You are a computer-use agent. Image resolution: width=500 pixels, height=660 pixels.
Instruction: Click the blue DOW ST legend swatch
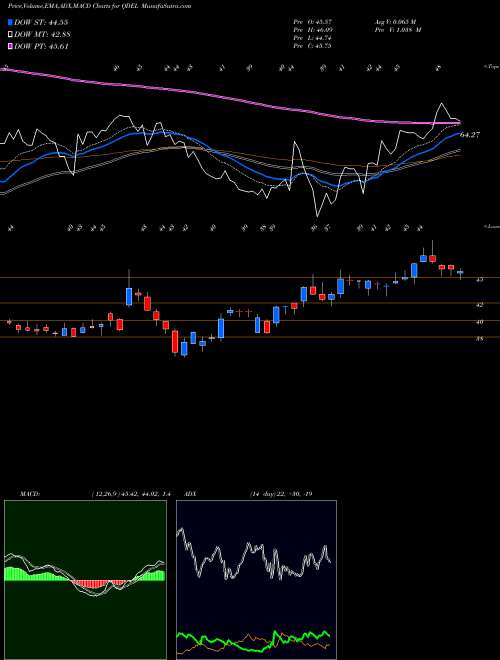[x=11, y=22]
